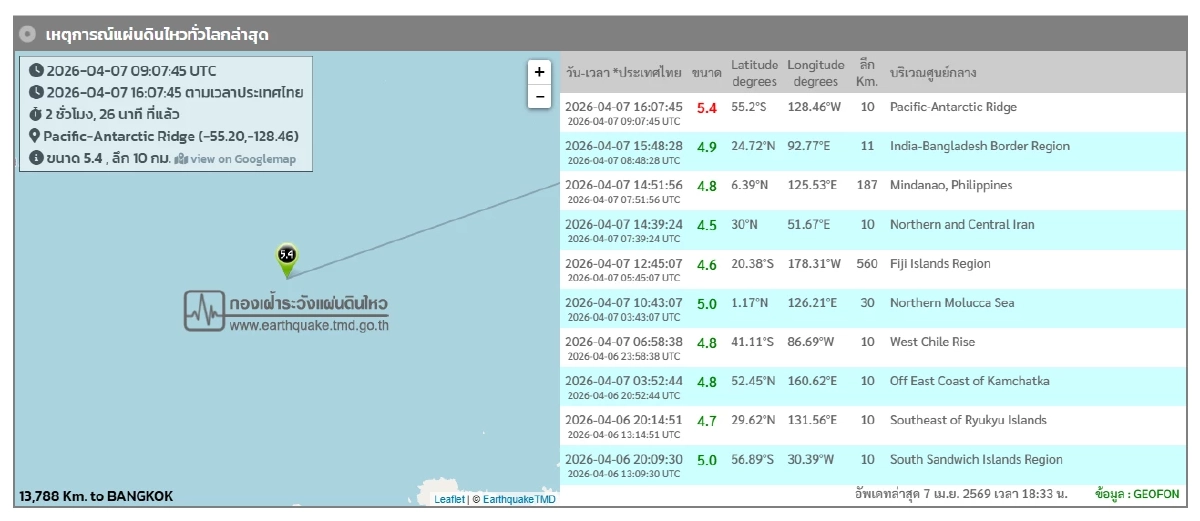Zoom out the map with minus button
The width and height of the screenshot is (1200, 521).
tap(539, 97)
